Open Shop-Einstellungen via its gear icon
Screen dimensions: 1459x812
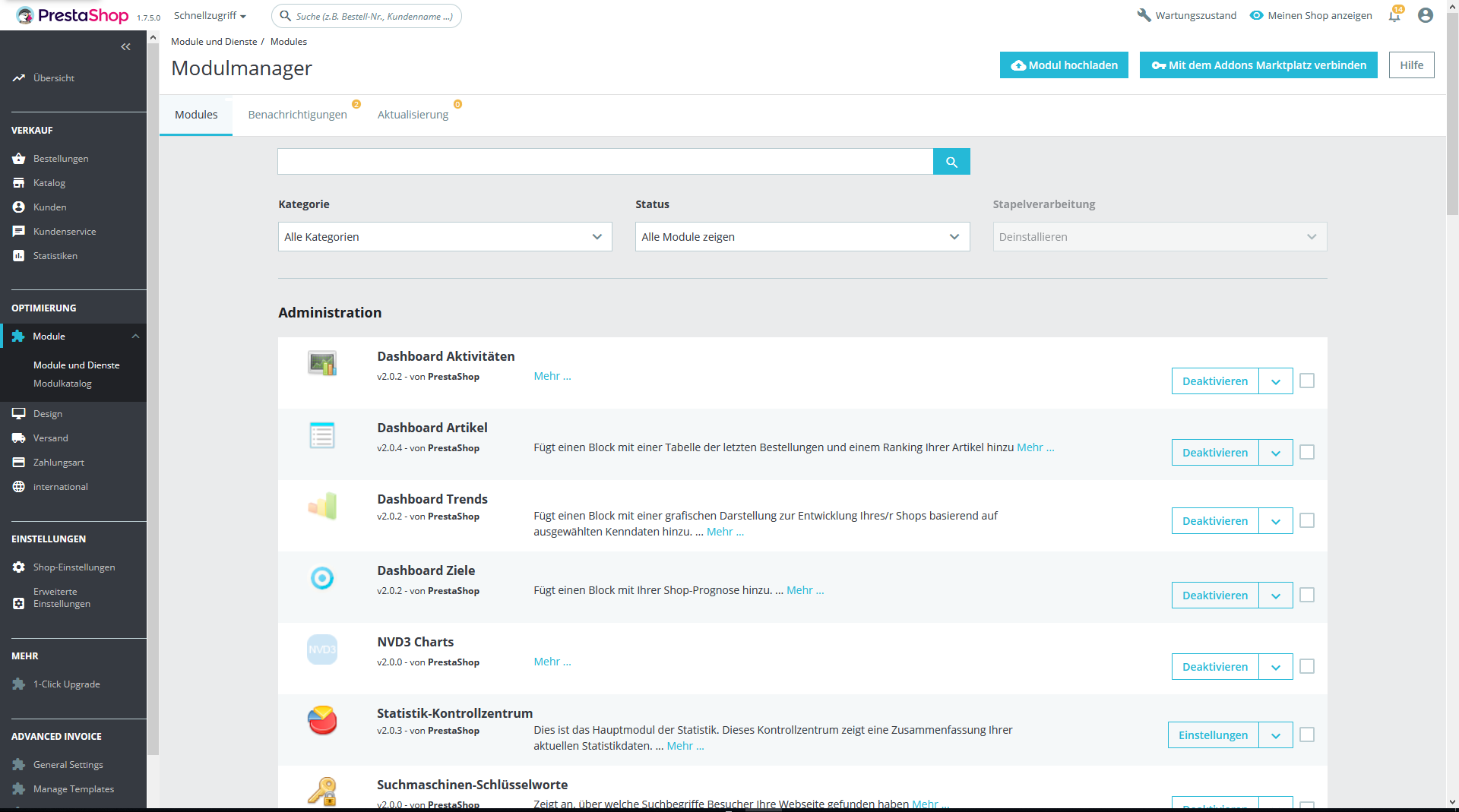point(19,567)
